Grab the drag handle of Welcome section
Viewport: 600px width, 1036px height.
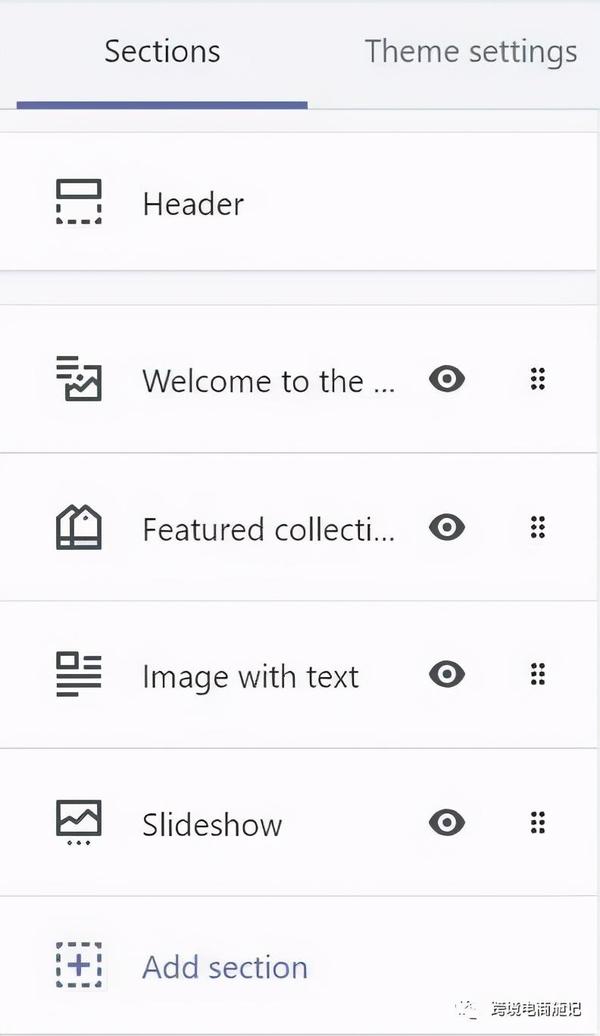click(x=538, y=379)
